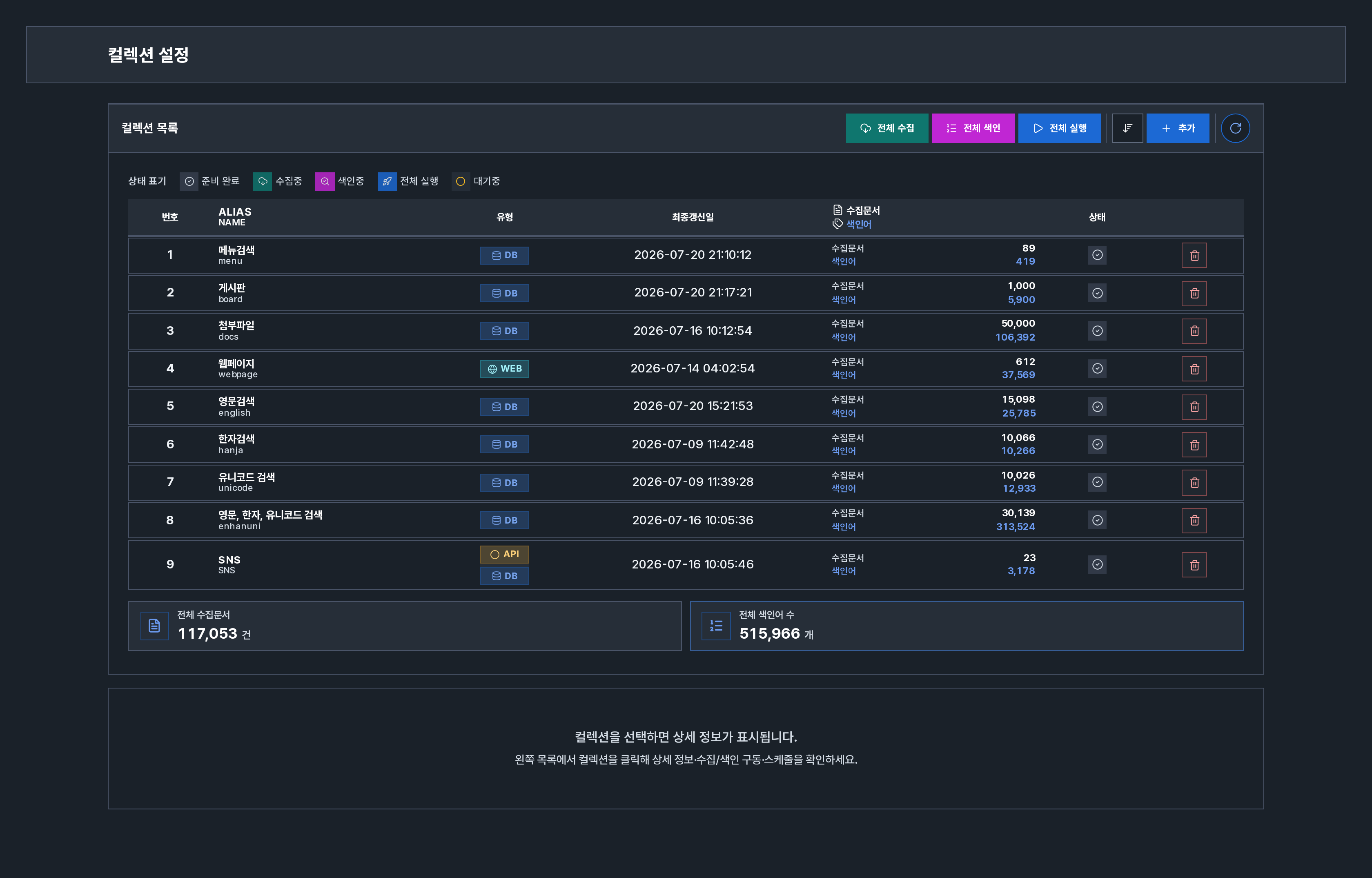This screenshot has height=878, width=1372.
Task: Delete the 유니코드 검색 collection
Action: 1194,482
